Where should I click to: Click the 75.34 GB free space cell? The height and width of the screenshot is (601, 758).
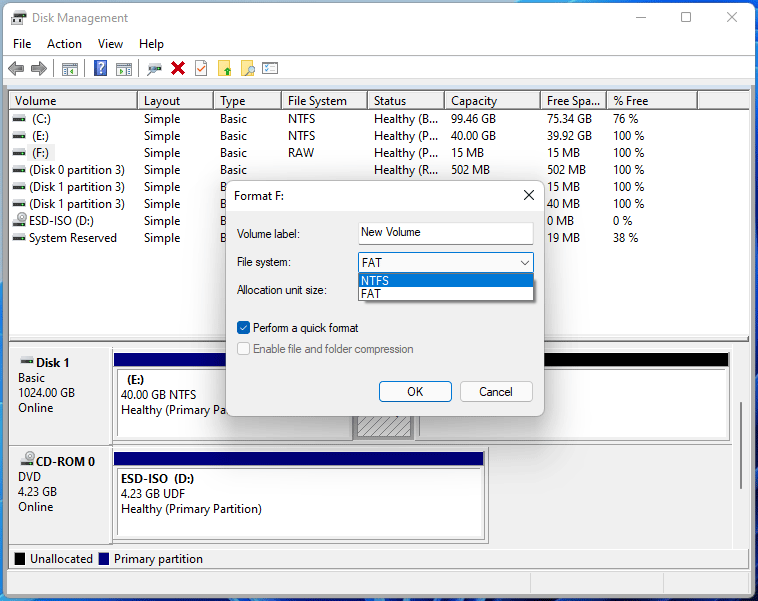click(569, 119)
